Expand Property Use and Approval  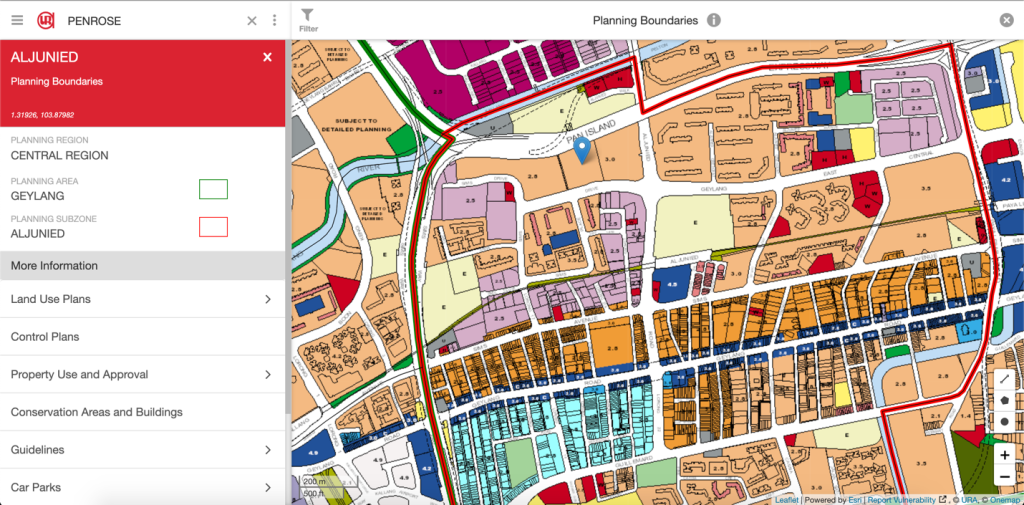142,374
